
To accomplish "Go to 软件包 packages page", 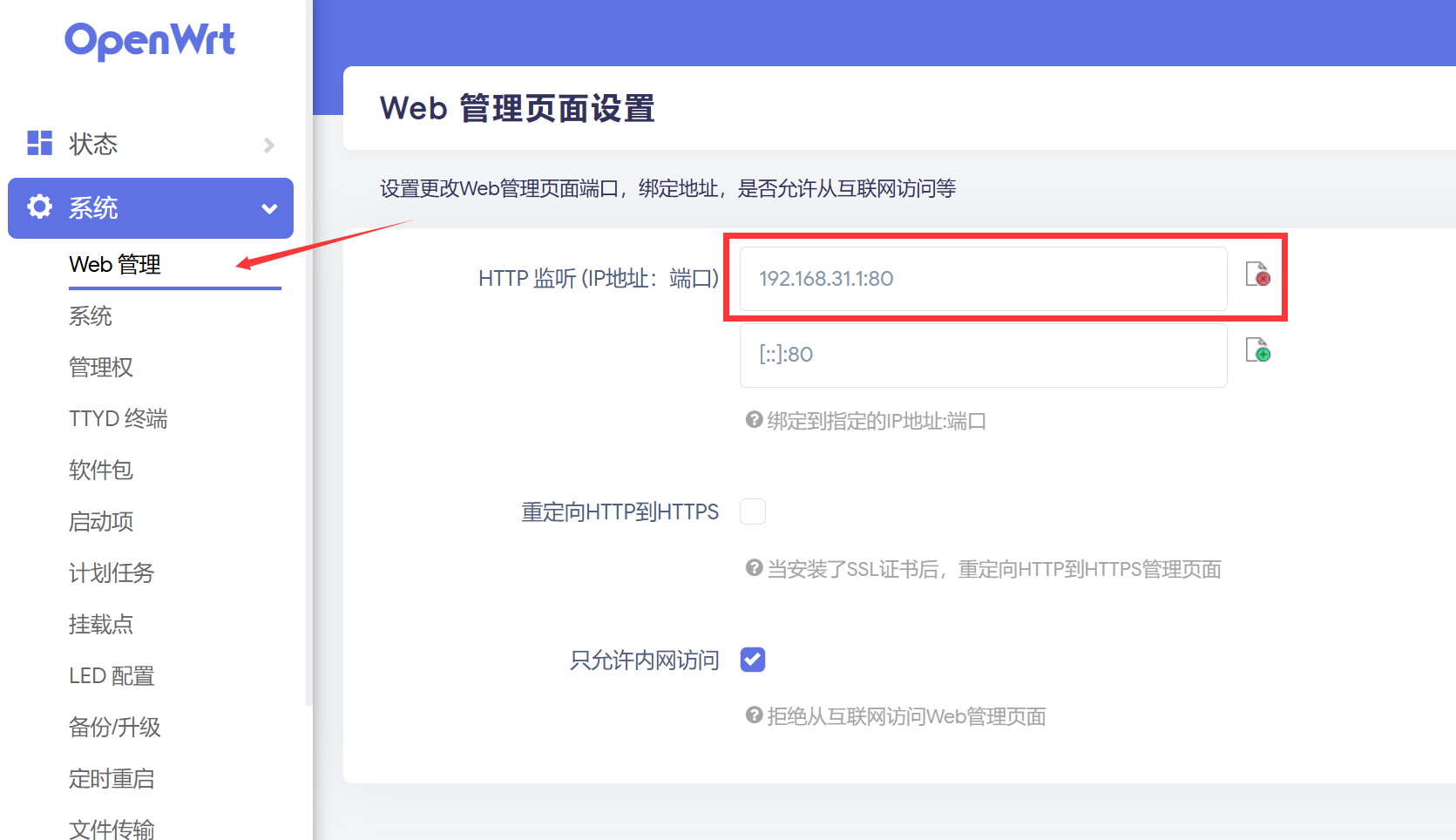I will pyautogui.click(x=101, y=470).
